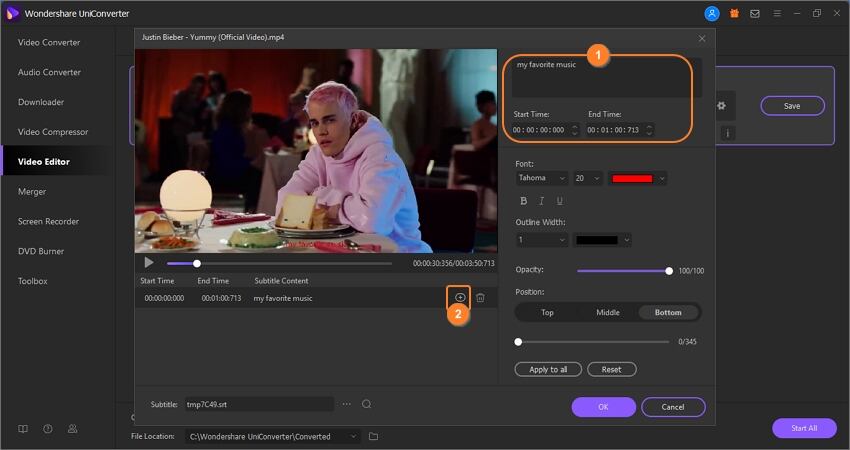
Task: Open output folder icon
Action: coord(374,436)
